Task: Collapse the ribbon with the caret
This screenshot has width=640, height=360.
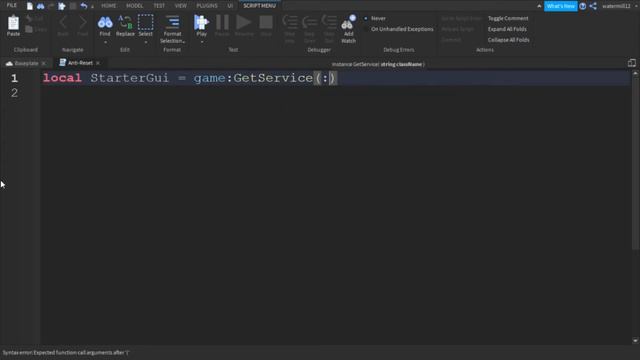Action: pyautogui.click(x=539, y=6)
